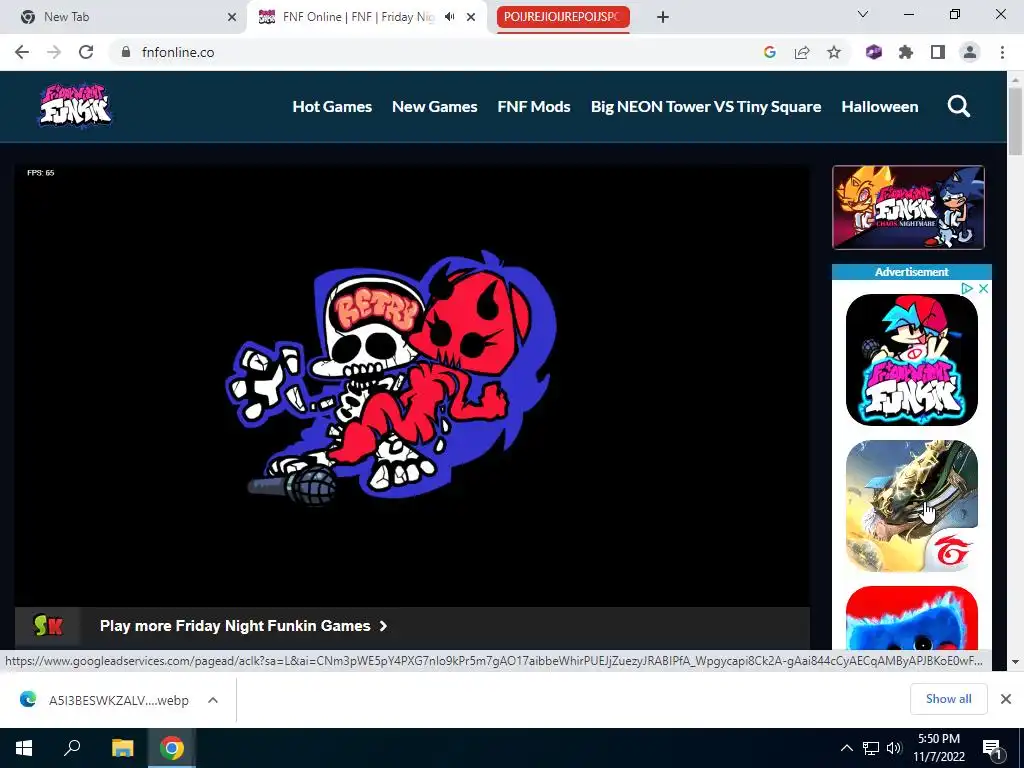Open the Garena Free Fire app ad

(912, 506)
